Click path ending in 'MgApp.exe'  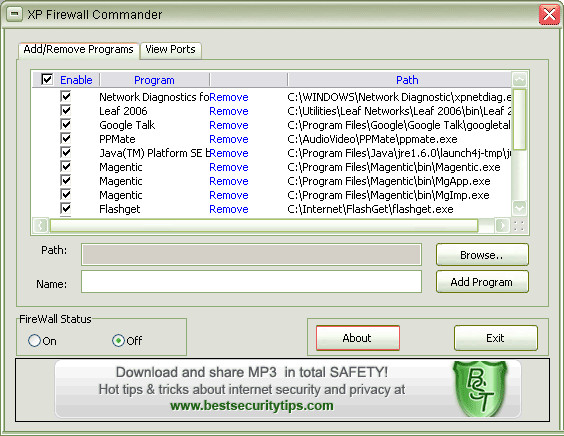pyautogui.click(x=388, y=181)
